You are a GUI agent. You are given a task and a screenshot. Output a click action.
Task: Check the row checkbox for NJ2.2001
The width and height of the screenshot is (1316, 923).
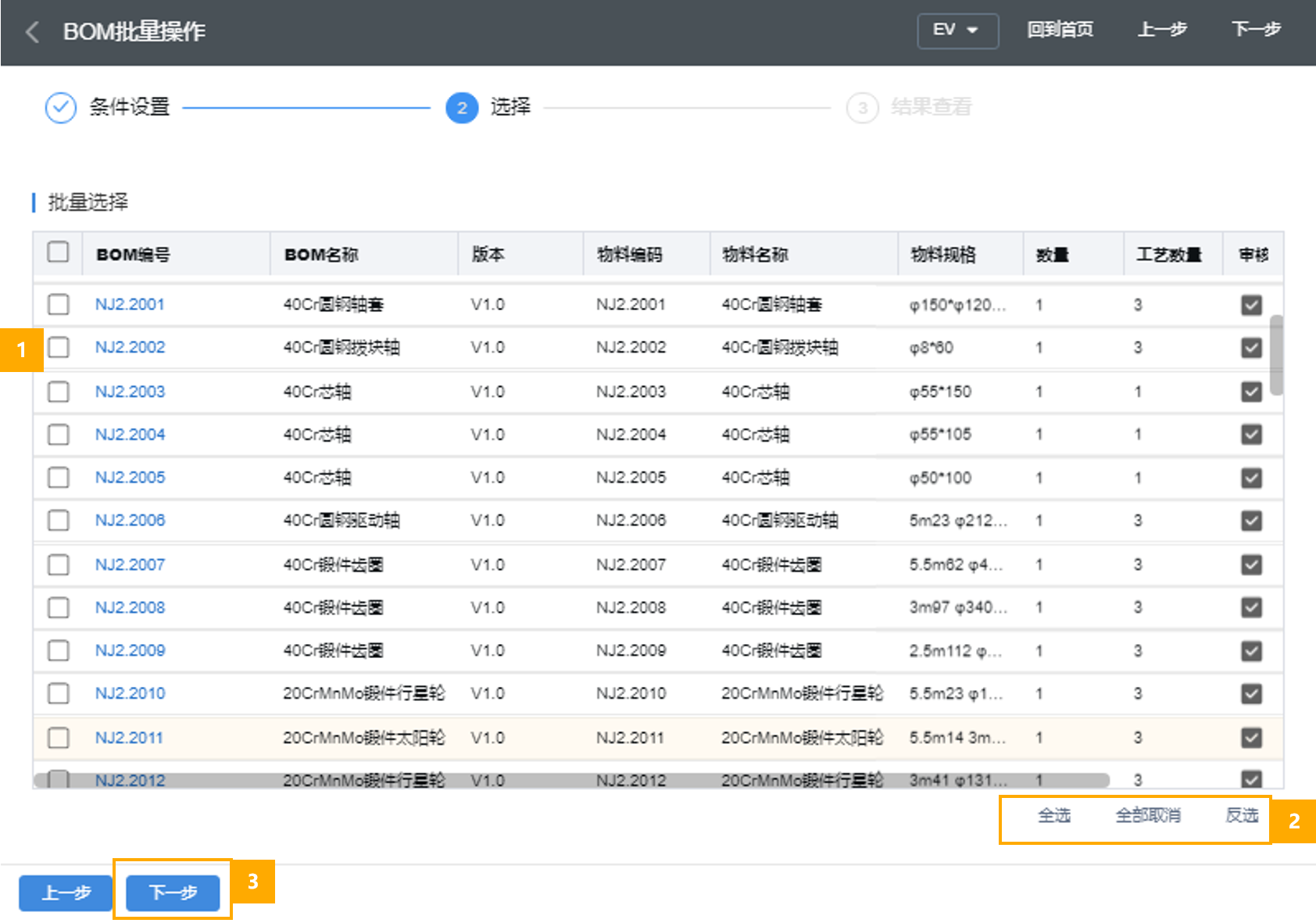tap(58, 304)
